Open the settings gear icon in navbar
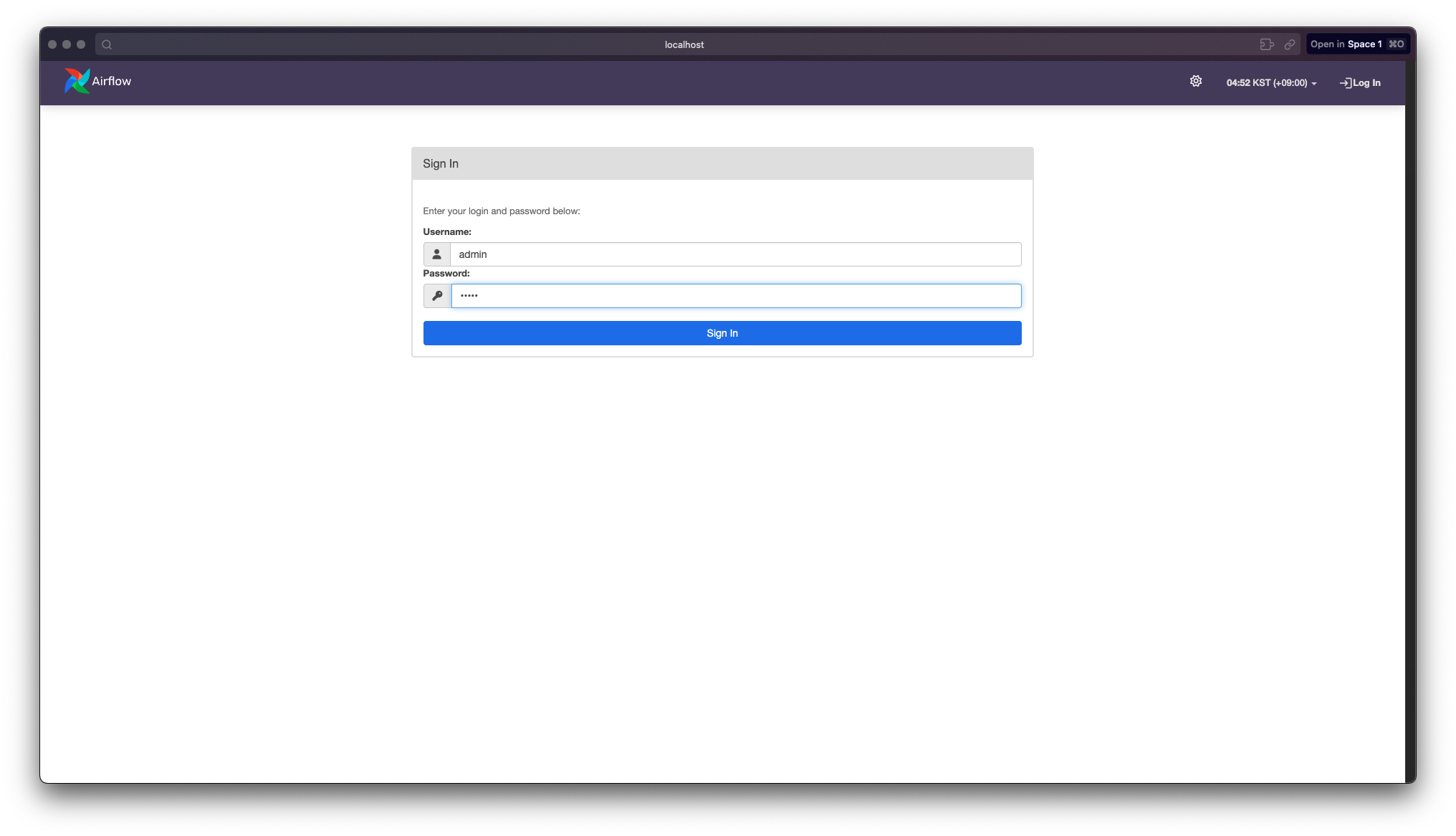 pyautogui.click(x=1196, y=82)
